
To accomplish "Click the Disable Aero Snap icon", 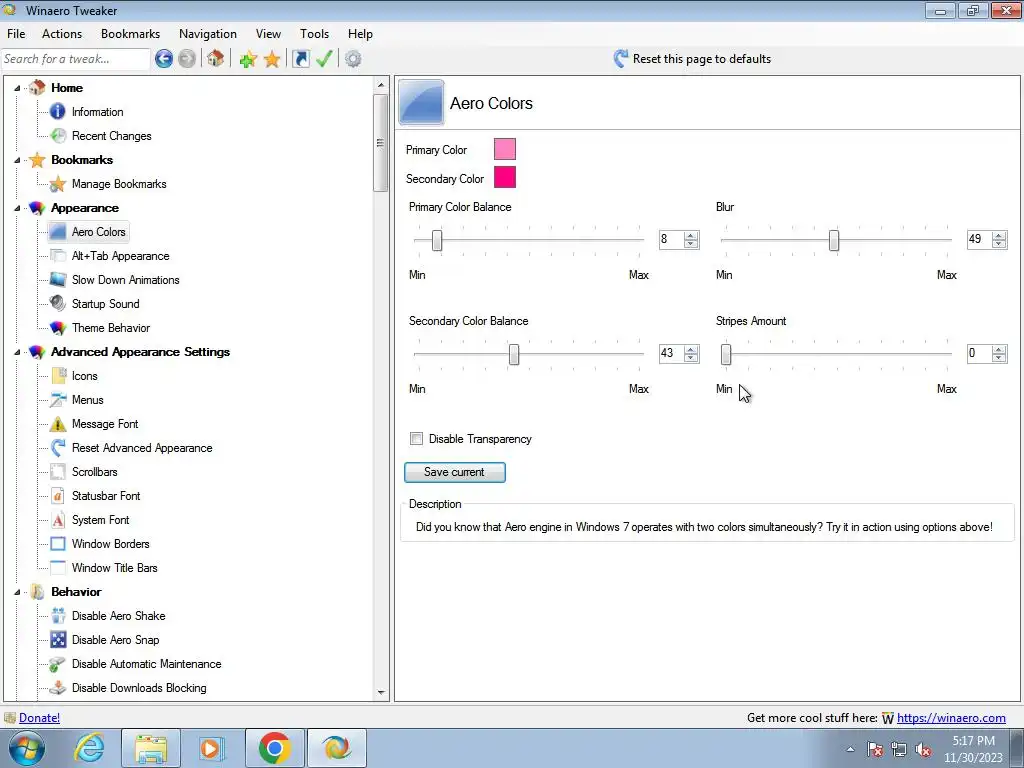I will tap(57, 640).
